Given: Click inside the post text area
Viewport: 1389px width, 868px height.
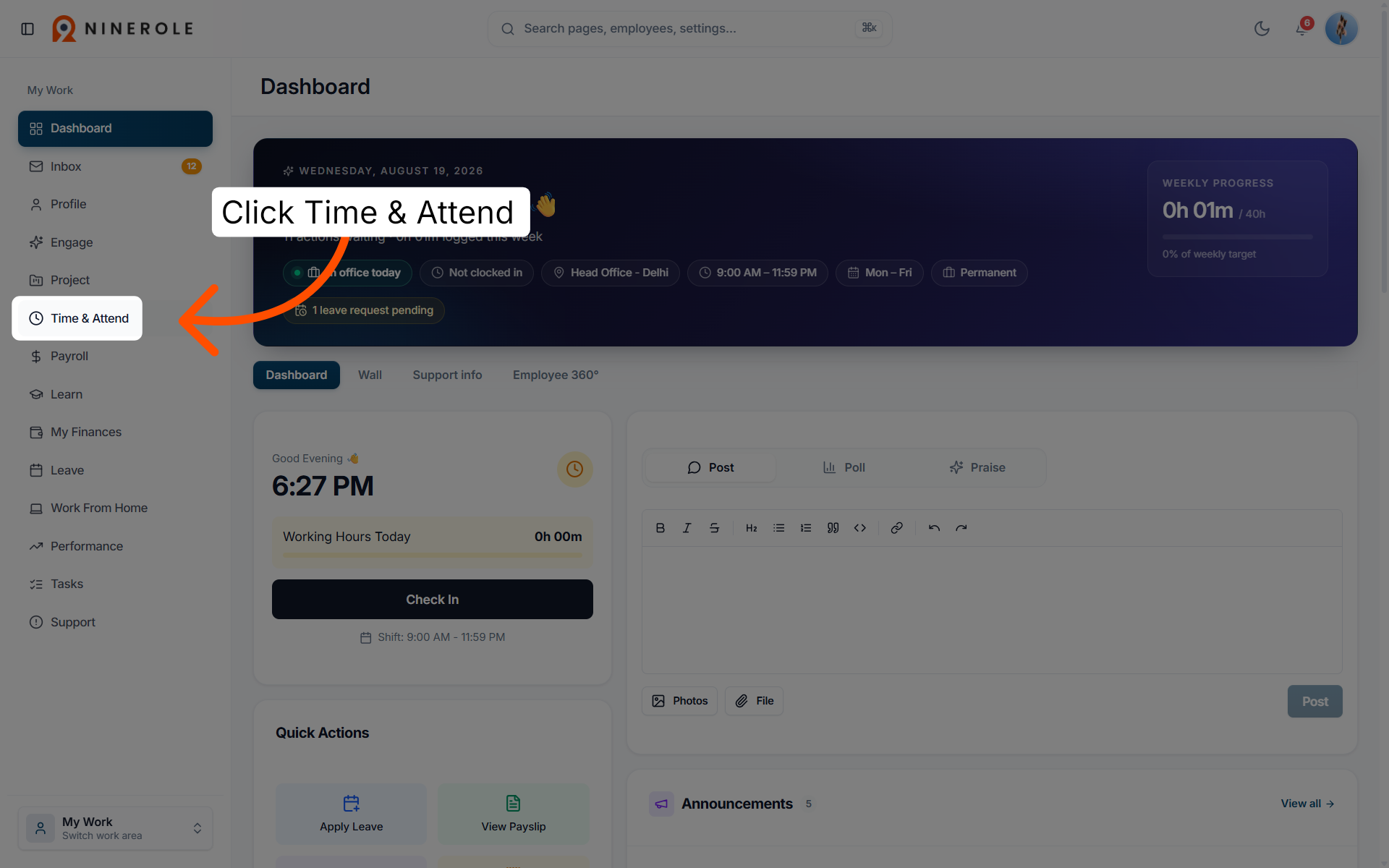Looking at the screenshot, I should tap(992, 610).
